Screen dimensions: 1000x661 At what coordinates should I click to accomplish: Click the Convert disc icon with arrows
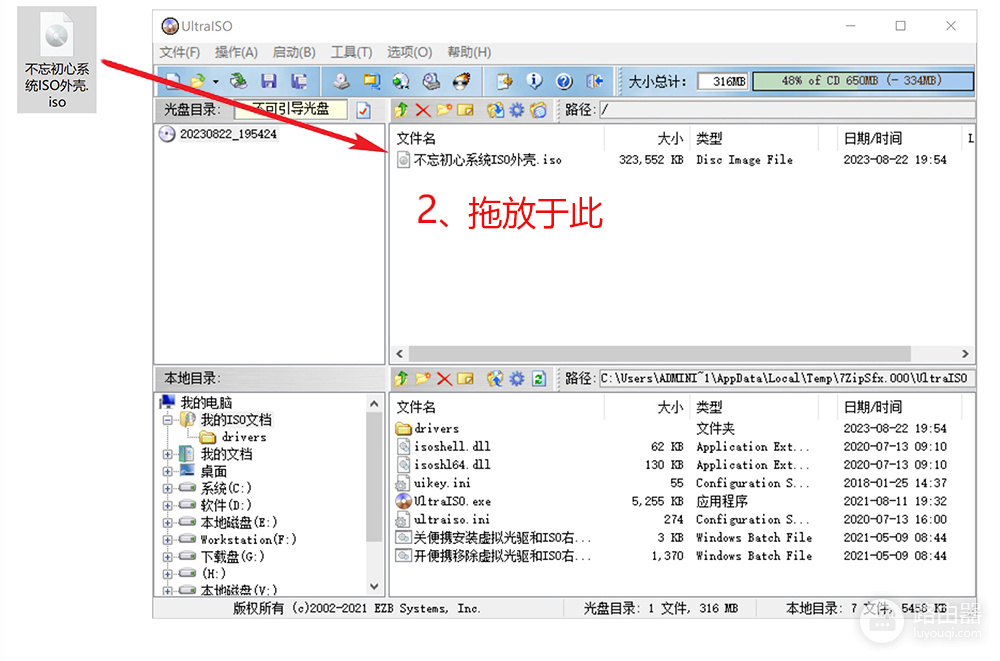(x=401, y=81)
